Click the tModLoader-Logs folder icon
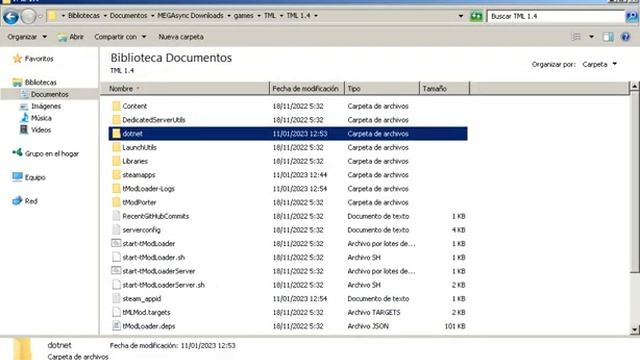 [x=116, y=189]
